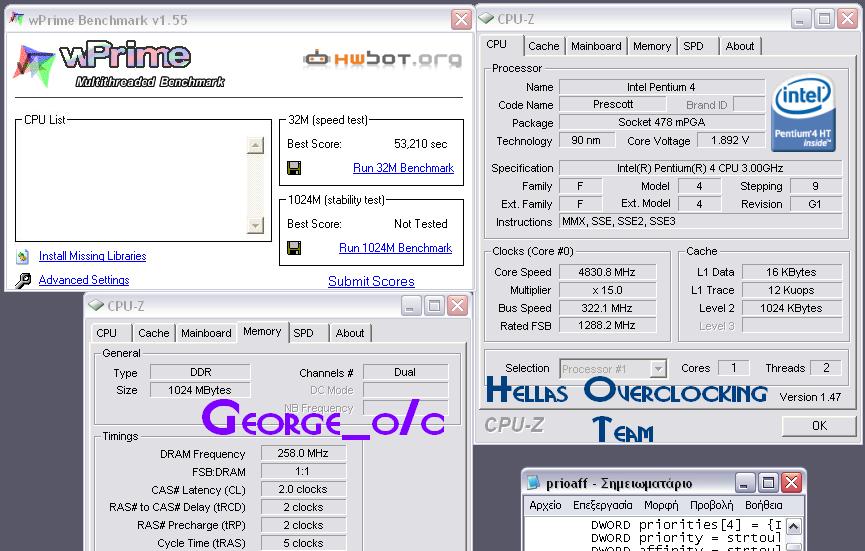Click the Rated FSB value 1288.2 MHz
The image size is (865, 551).
coord(607,325)
